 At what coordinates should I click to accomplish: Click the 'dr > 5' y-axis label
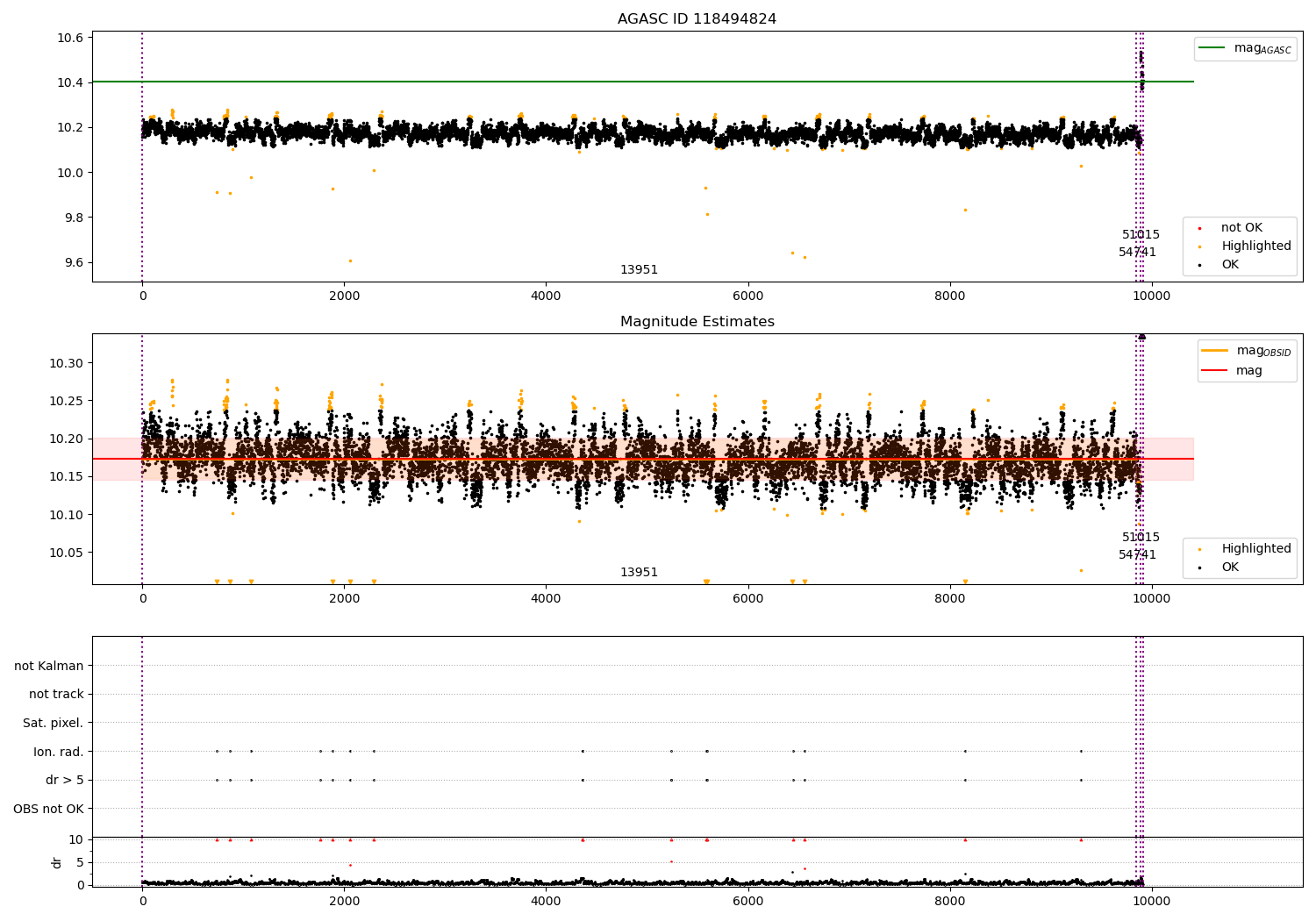point(64,781)
